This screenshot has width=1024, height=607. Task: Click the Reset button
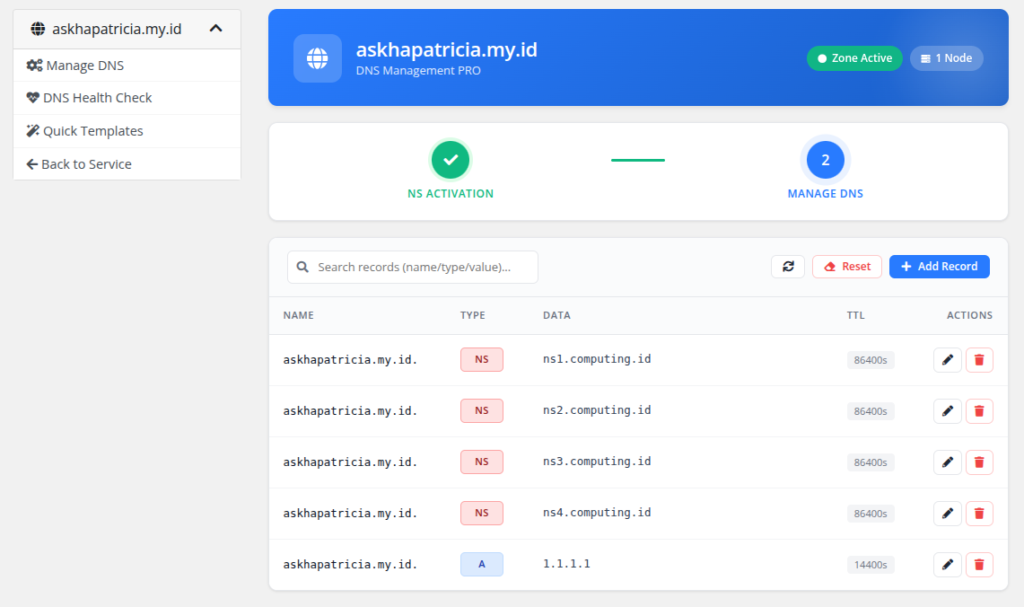point(847,267)
